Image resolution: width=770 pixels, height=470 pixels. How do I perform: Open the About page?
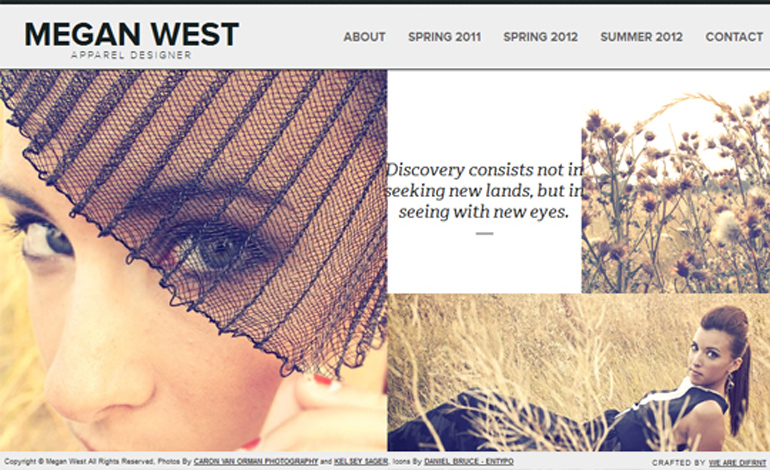pyautogui.click(x=364, y=37)
